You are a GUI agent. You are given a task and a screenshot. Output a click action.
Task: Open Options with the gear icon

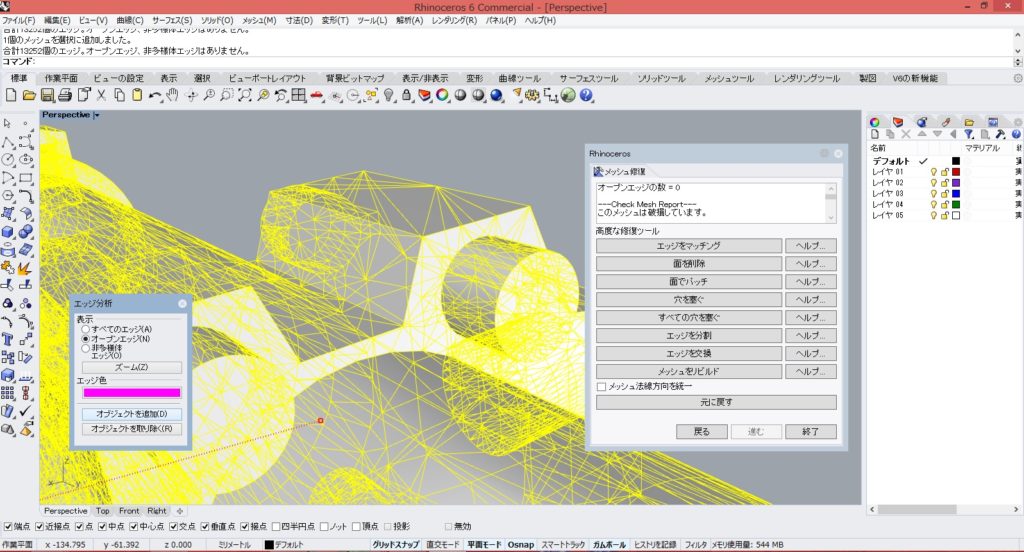coord(533,95)
